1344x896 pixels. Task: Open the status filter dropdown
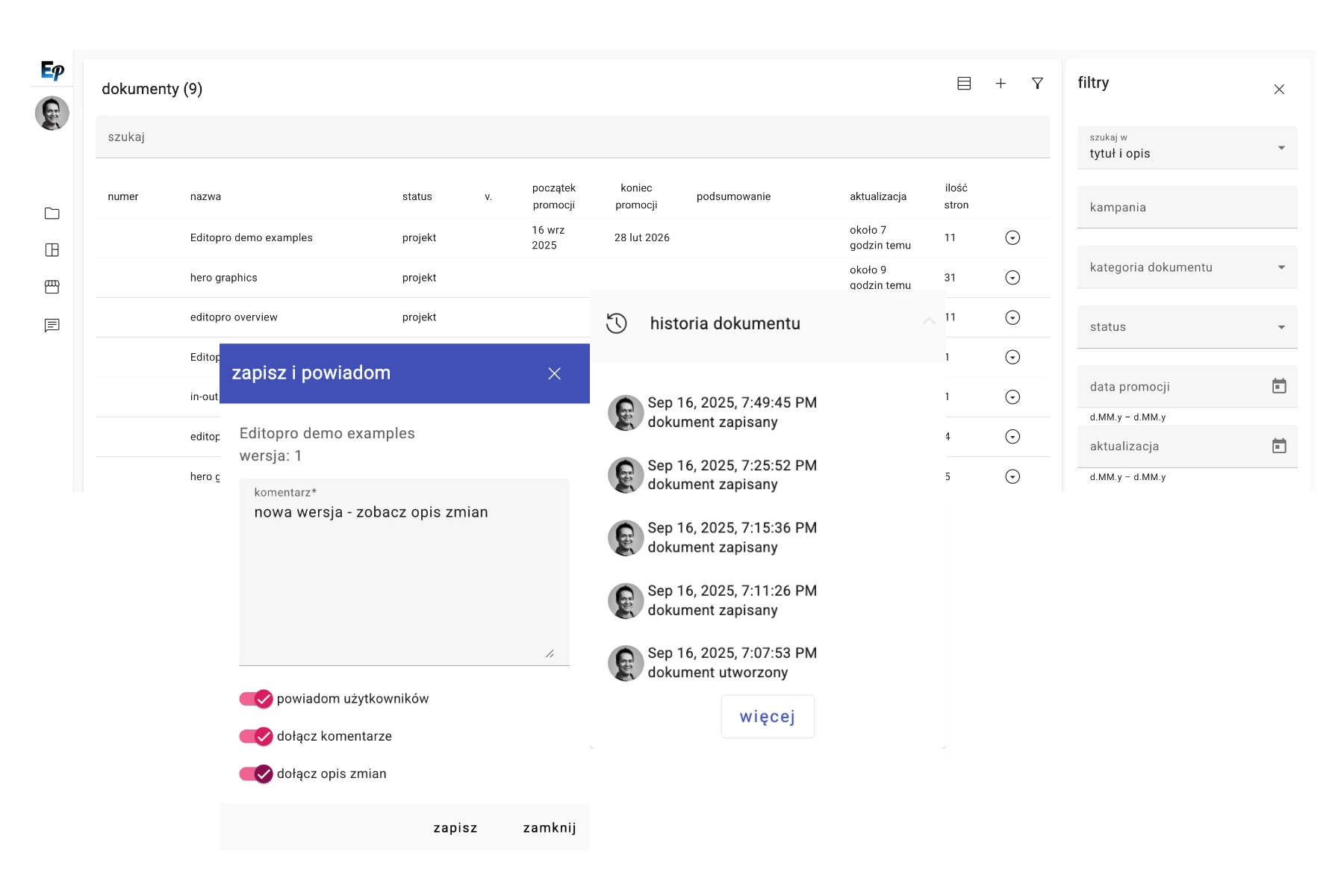pyautogui.click(x=1187, y=327)
